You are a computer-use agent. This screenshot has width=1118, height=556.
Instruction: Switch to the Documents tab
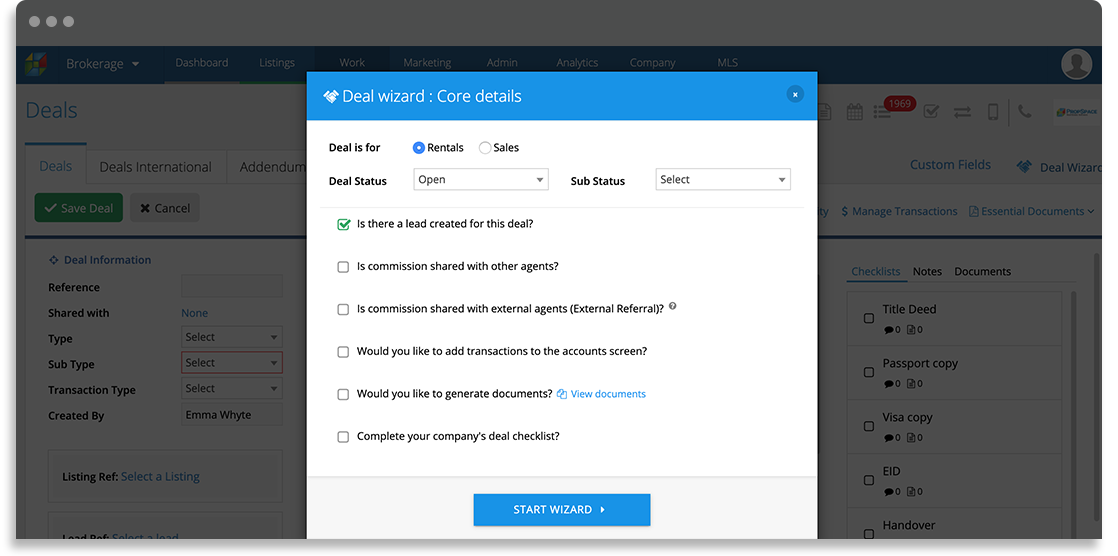coord(983,272)
